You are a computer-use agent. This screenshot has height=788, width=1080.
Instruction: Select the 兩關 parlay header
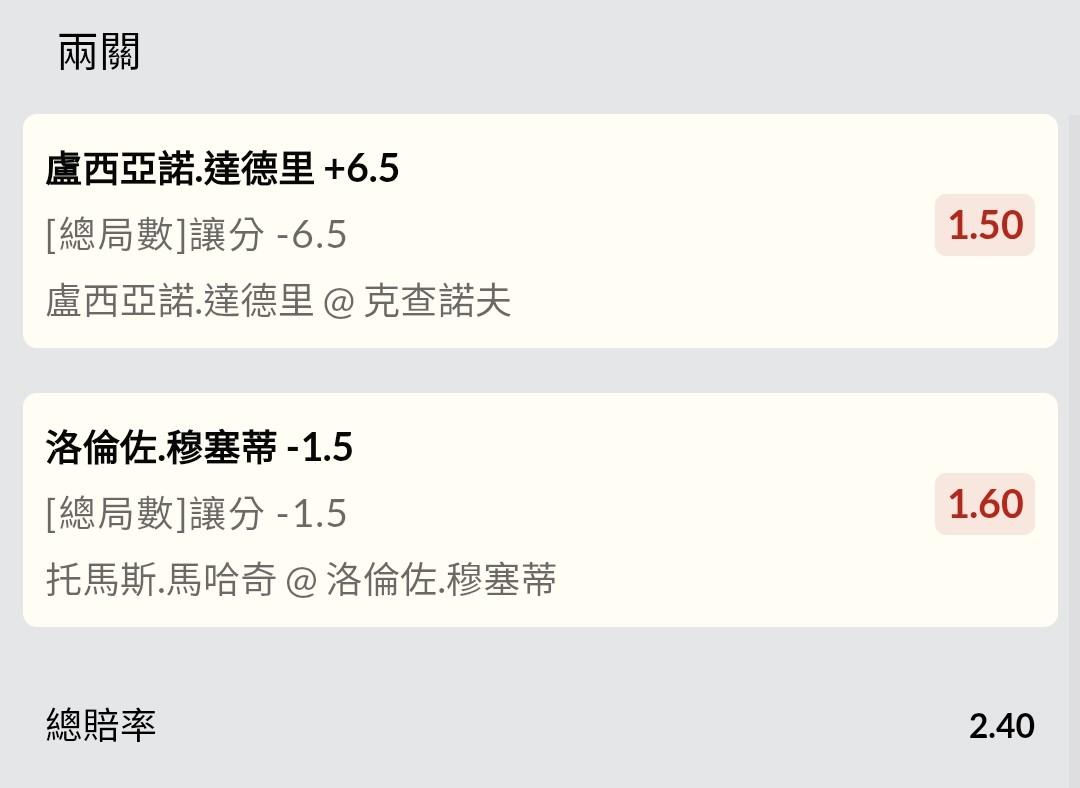point(99,52)
